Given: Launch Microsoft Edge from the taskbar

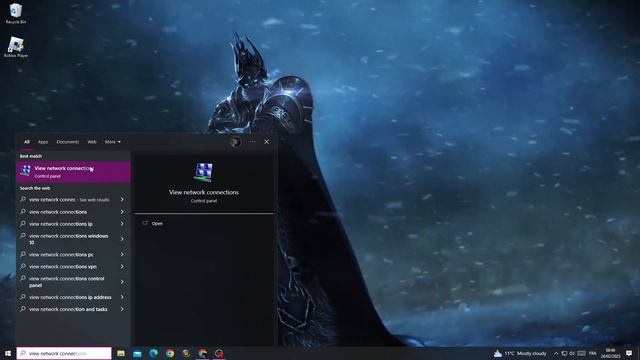Looking at the screenshot, I should pyautogui.click(x=153, y=353).
